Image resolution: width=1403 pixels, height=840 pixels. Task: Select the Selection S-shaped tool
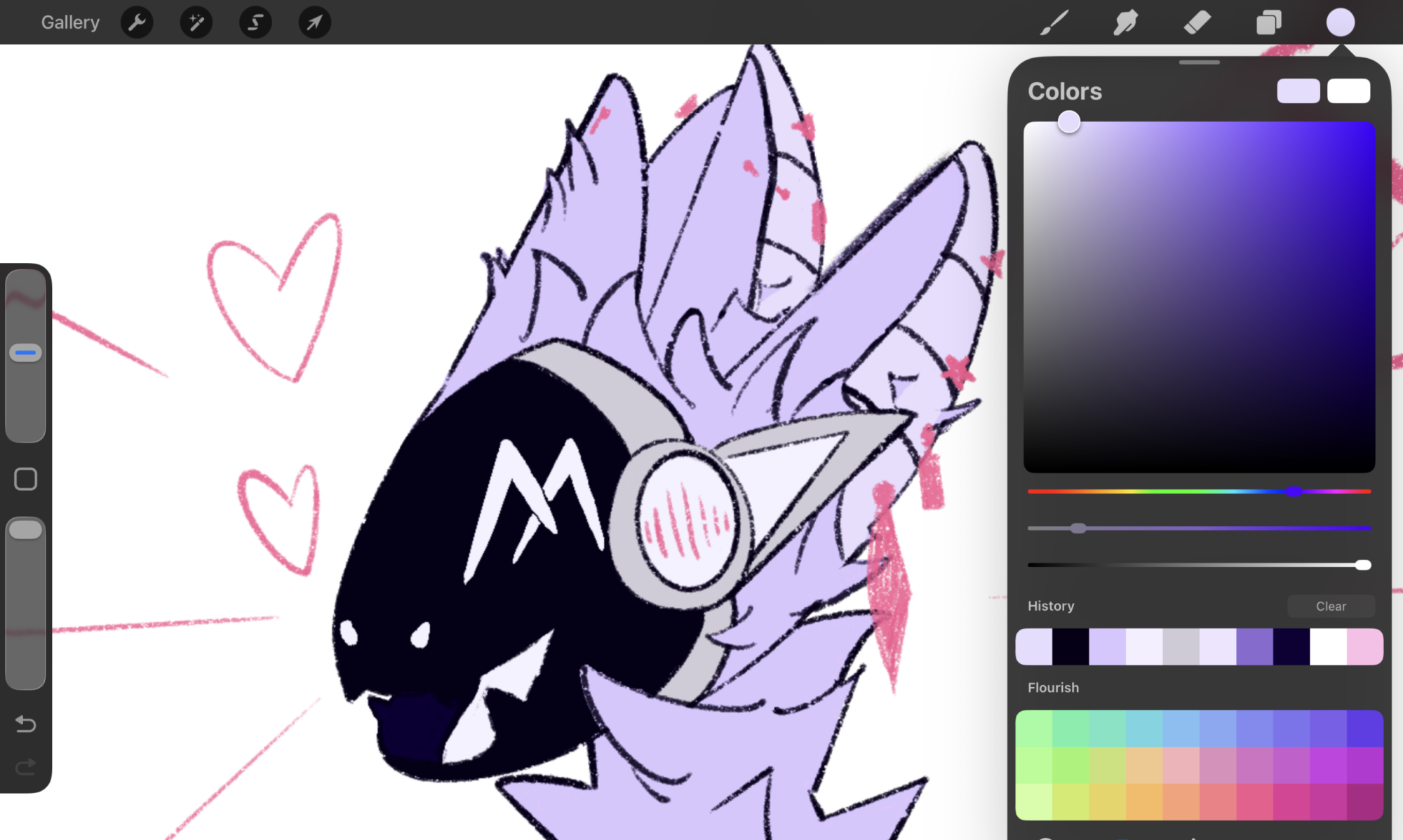[255, 22]
